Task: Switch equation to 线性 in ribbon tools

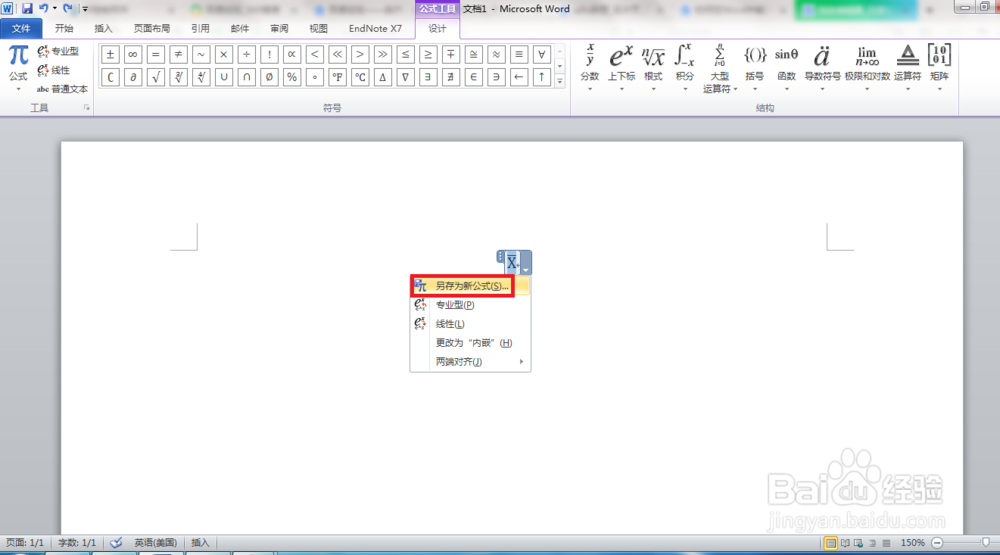Action: pos(54,70)
